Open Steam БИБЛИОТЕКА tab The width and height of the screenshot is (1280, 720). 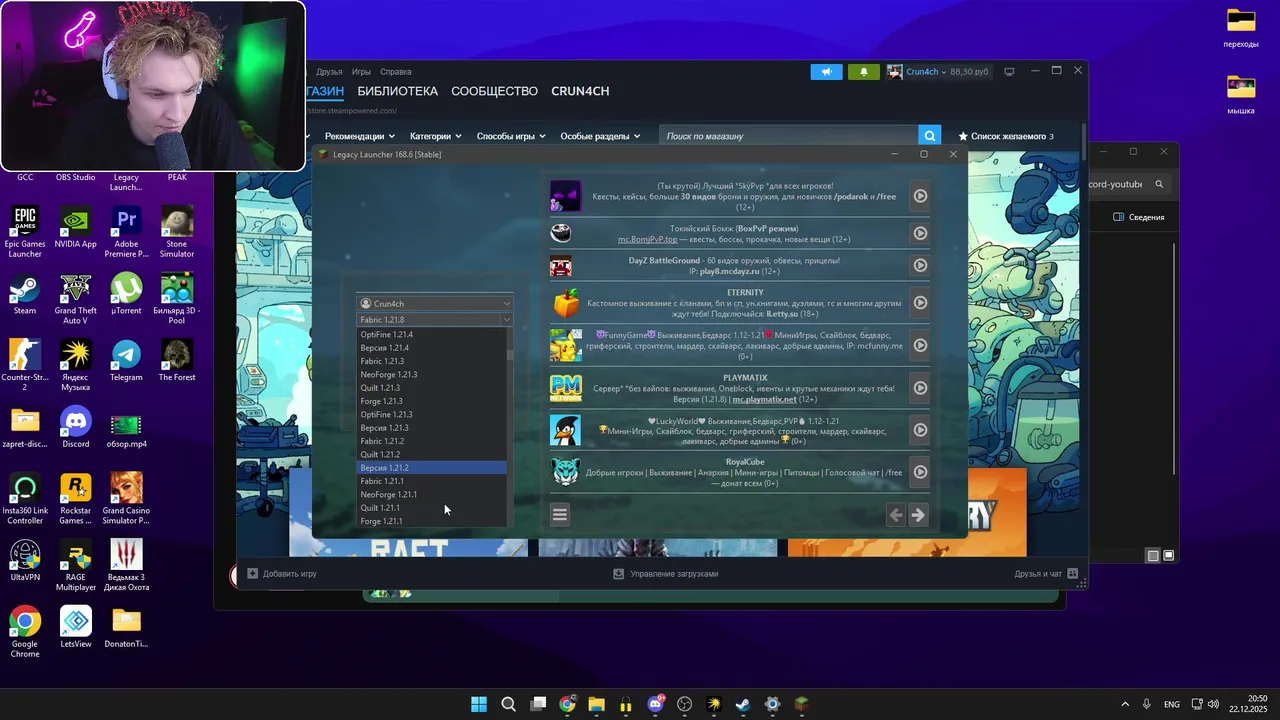[x=397, y=91]
